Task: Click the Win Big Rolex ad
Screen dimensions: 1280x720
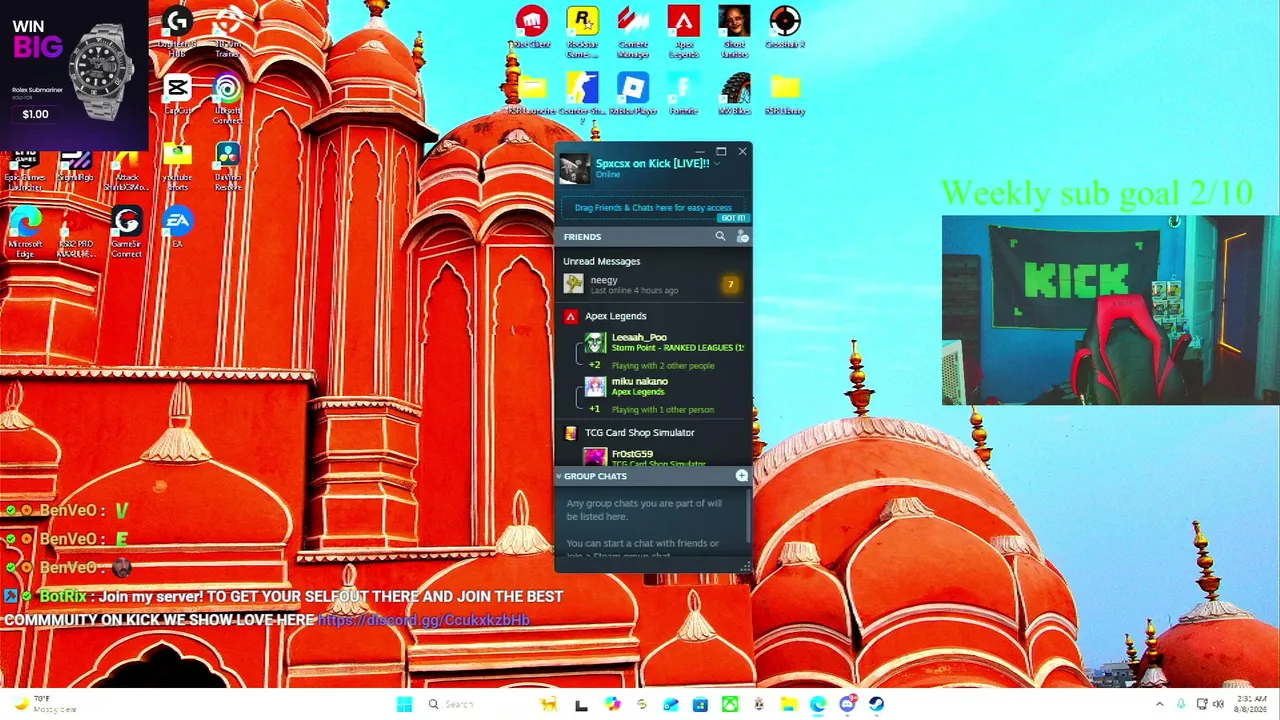Action: point(74,75)
